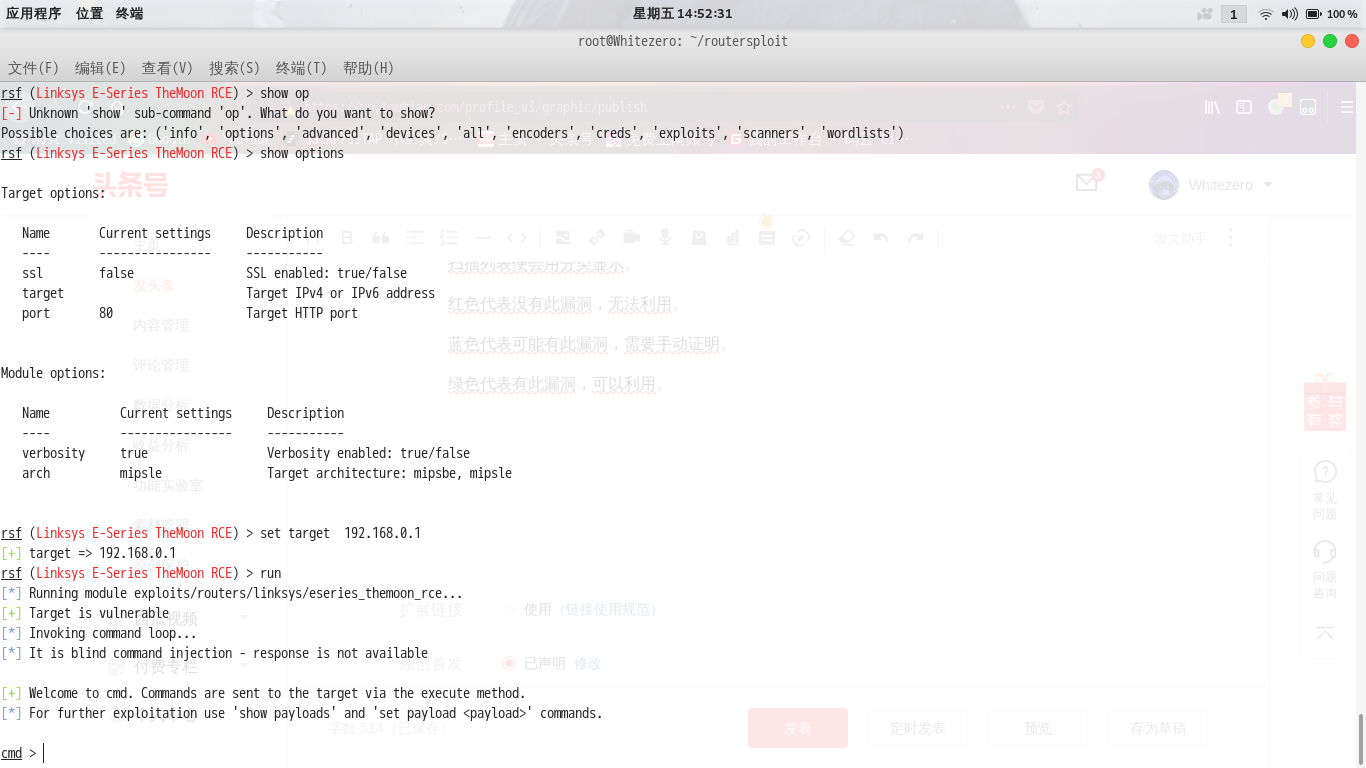The image size is (1366, 768).
Task: Click the 'Target options:' heading
Action: [x=53, y=193]
